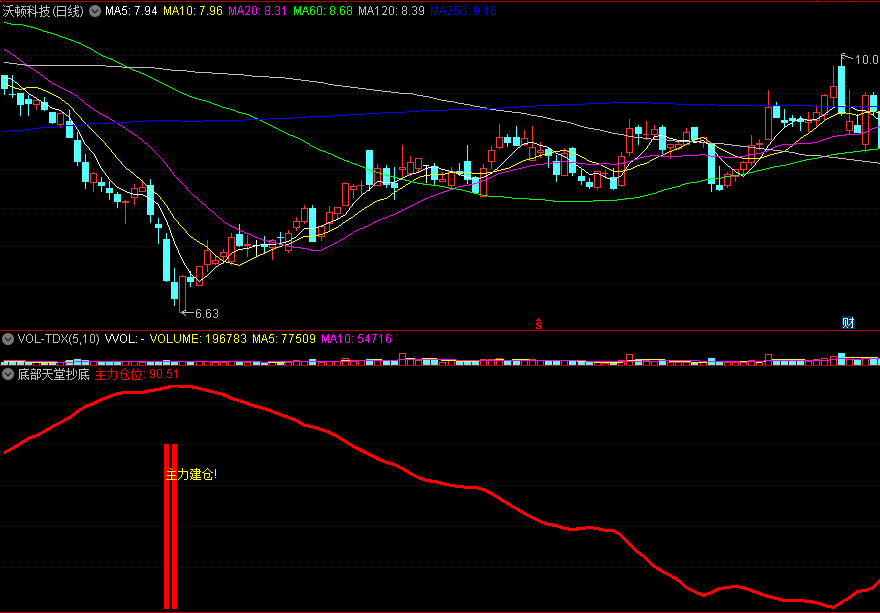The width and height of the screenshot is (880, 613).
Task: Open 底部天堂抄底 indicator dropdown circle
Action: pos(8,374)
